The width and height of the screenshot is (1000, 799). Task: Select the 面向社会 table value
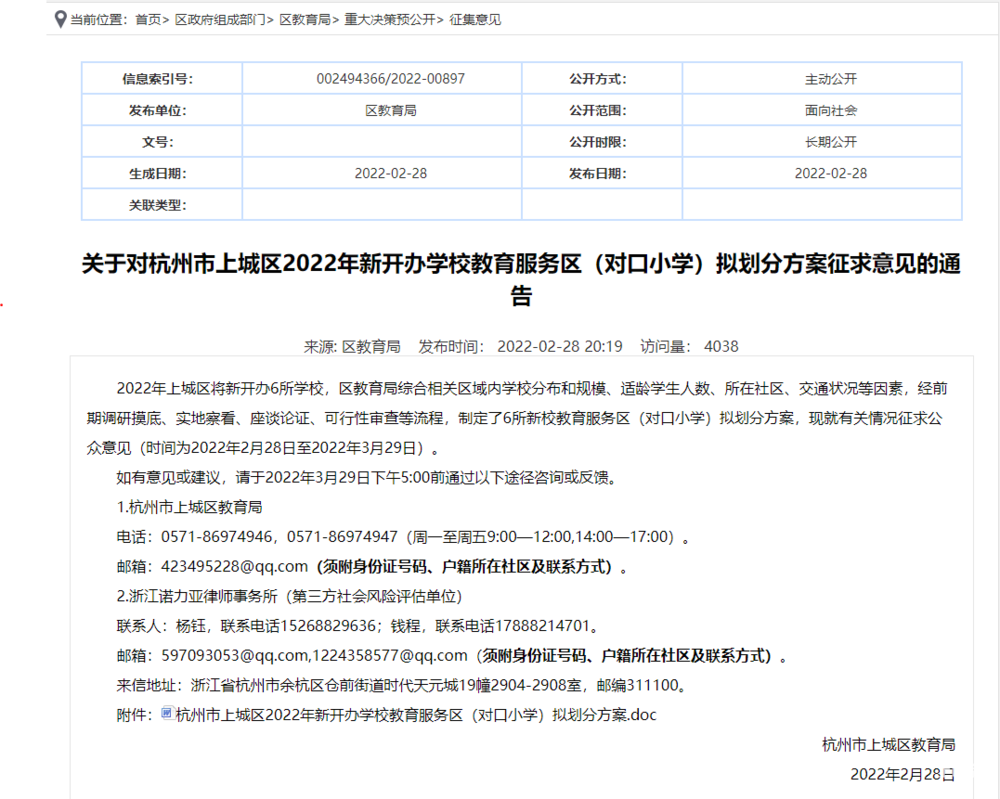coord(831,110)
